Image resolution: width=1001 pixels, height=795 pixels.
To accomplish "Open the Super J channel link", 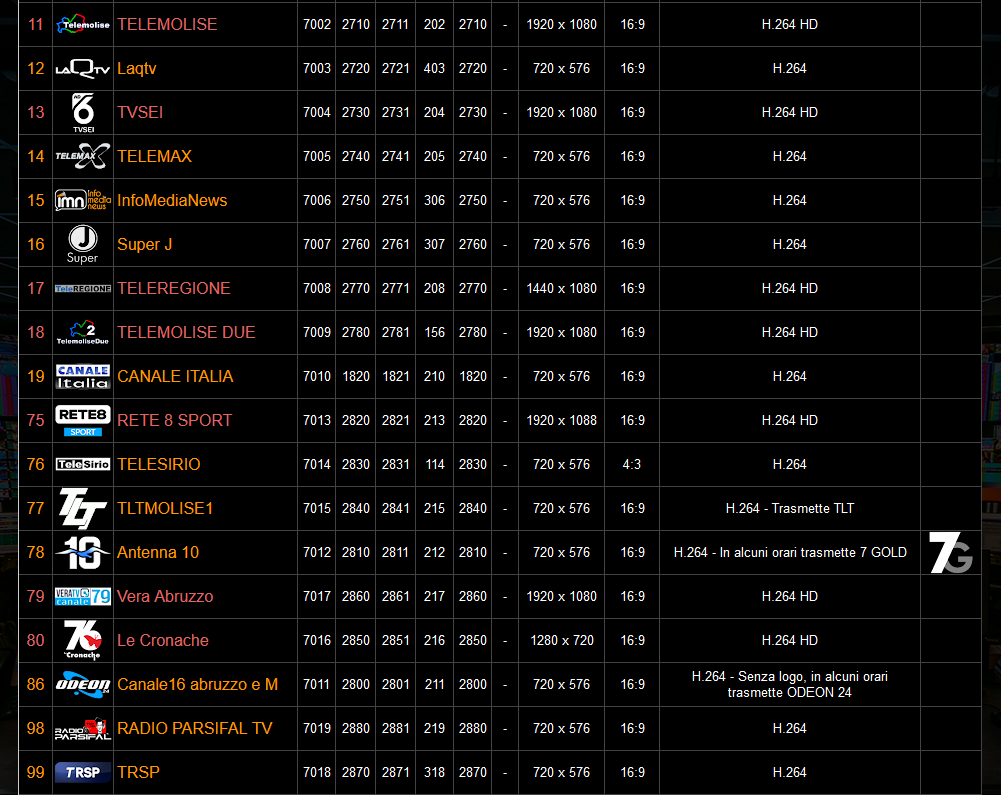I will click(x=144, y=245).
